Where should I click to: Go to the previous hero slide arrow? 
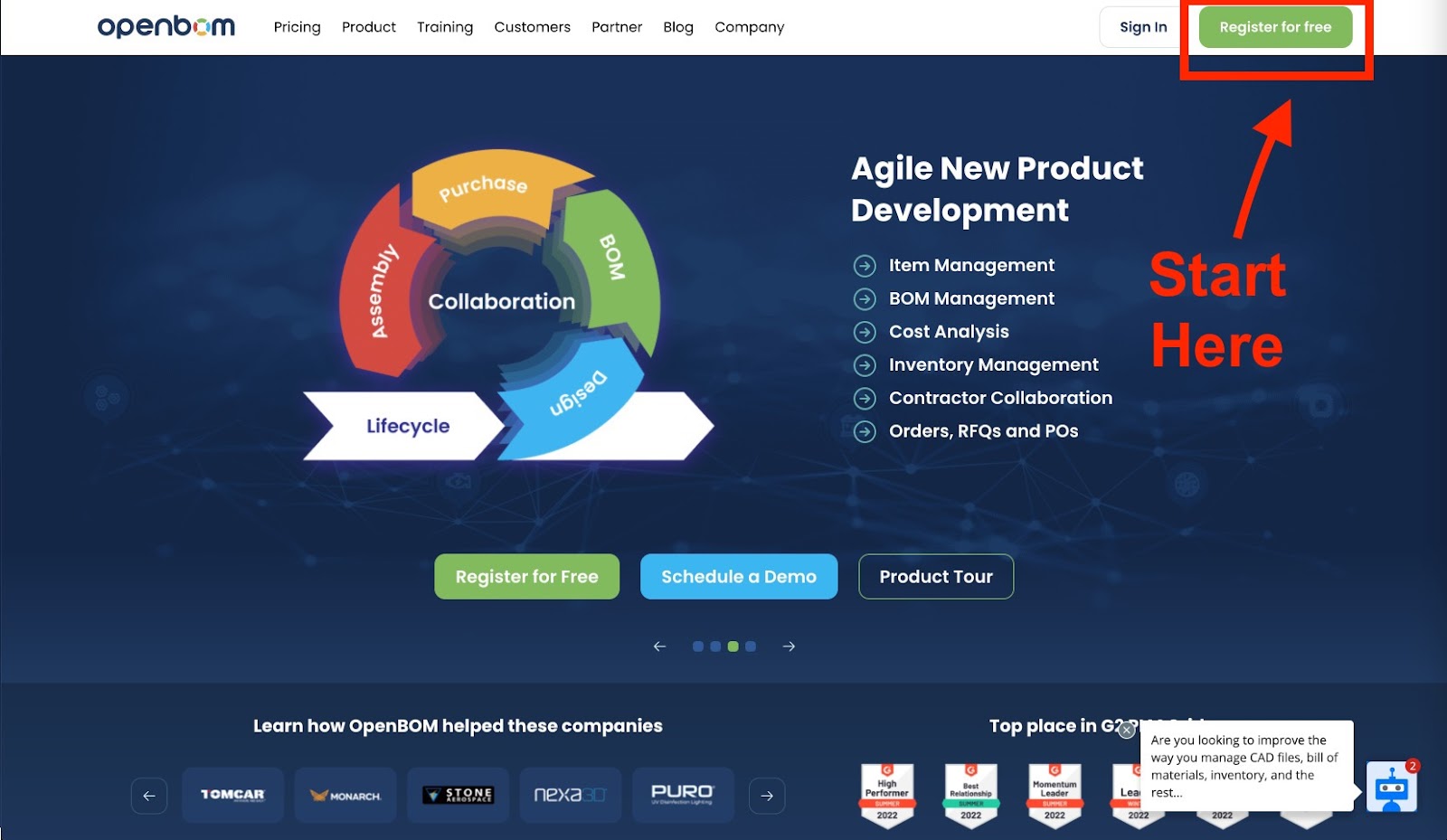(x=659, y=647)
